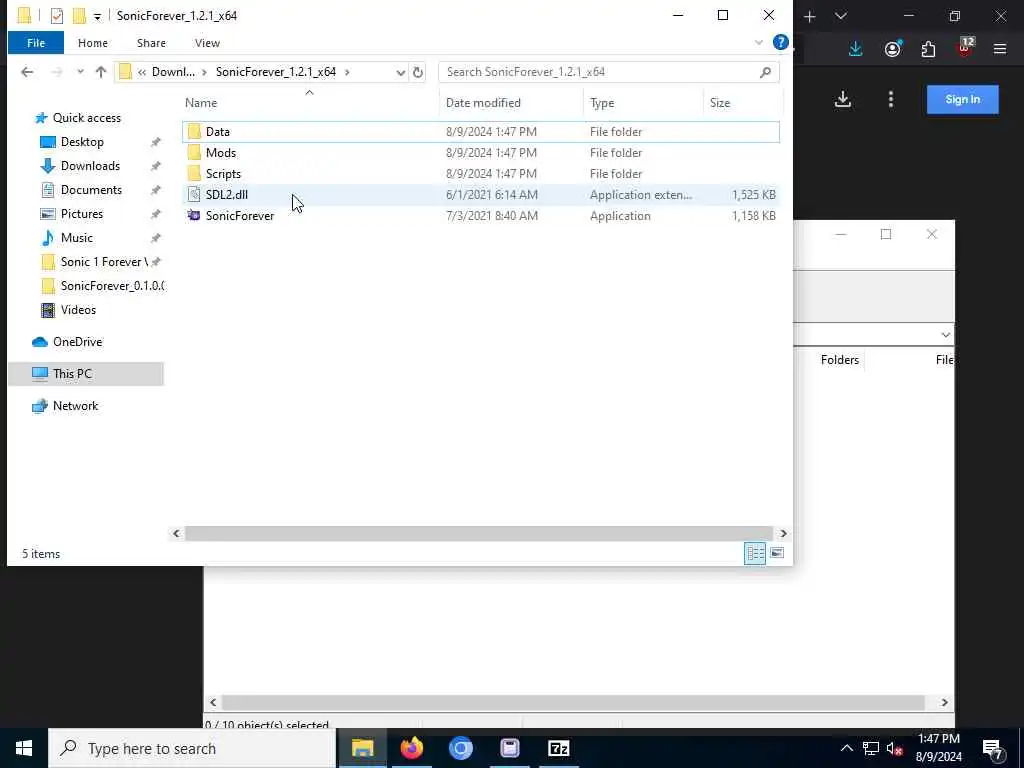Go up one folder level

pyautogui.click(x=101, y=72)
